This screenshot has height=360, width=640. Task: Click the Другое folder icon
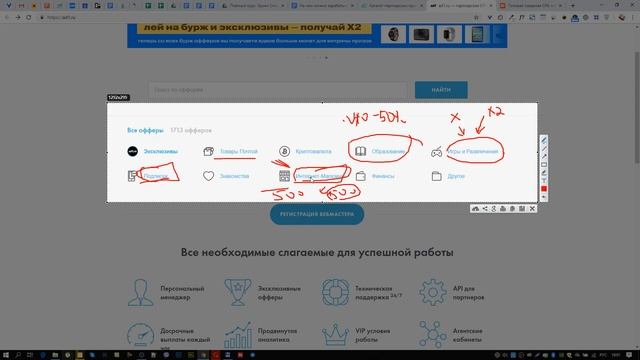click(436, 176)
